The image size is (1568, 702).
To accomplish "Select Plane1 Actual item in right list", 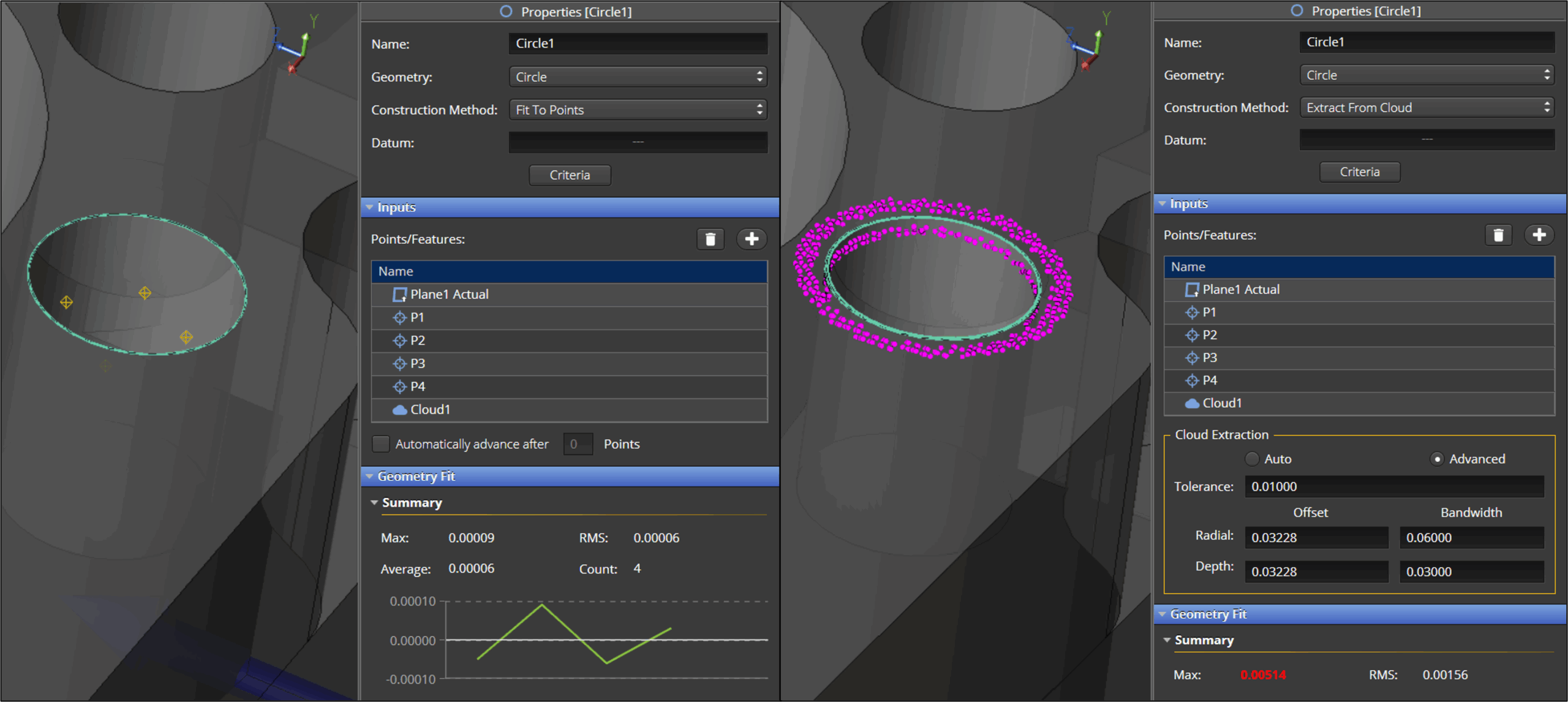I will tap(1240, 290).
